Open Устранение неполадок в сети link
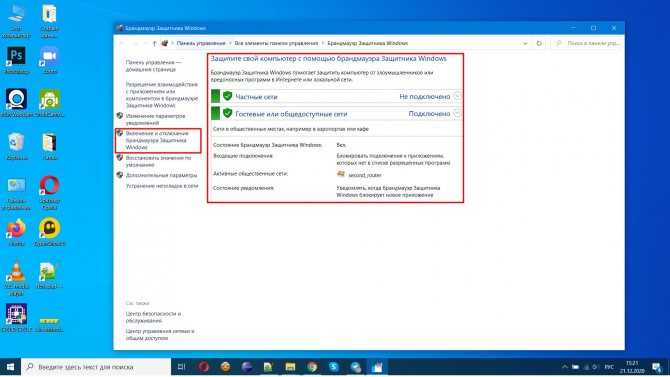This screenshot has height=377, width=670. [162, 186]
